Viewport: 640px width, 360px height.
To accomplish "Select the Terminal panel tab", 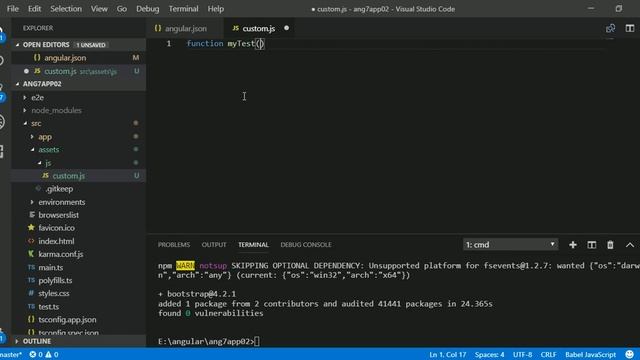I will (x=253, y=245).
